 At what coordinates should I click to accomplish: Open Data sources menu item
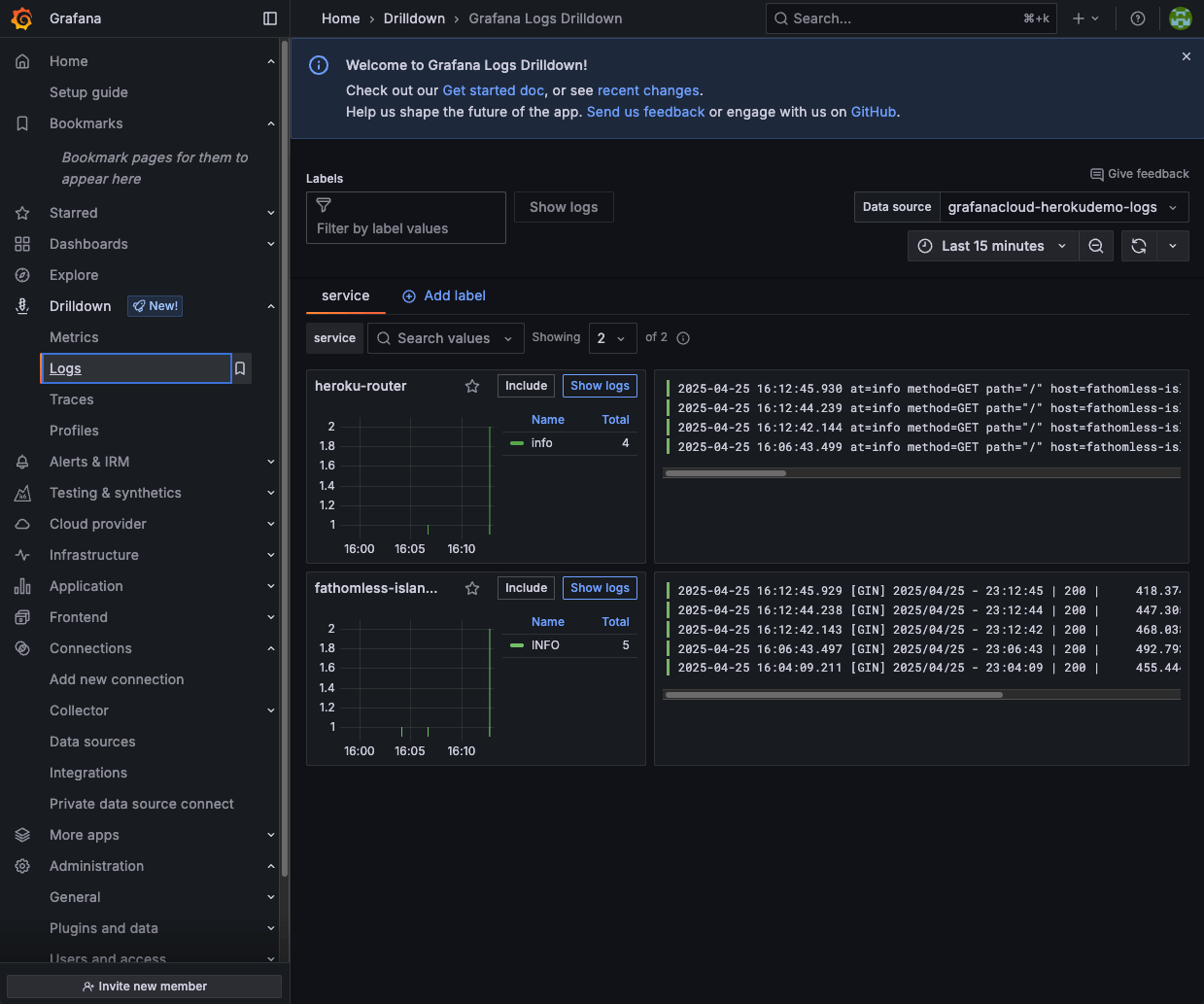pos(92,742)
